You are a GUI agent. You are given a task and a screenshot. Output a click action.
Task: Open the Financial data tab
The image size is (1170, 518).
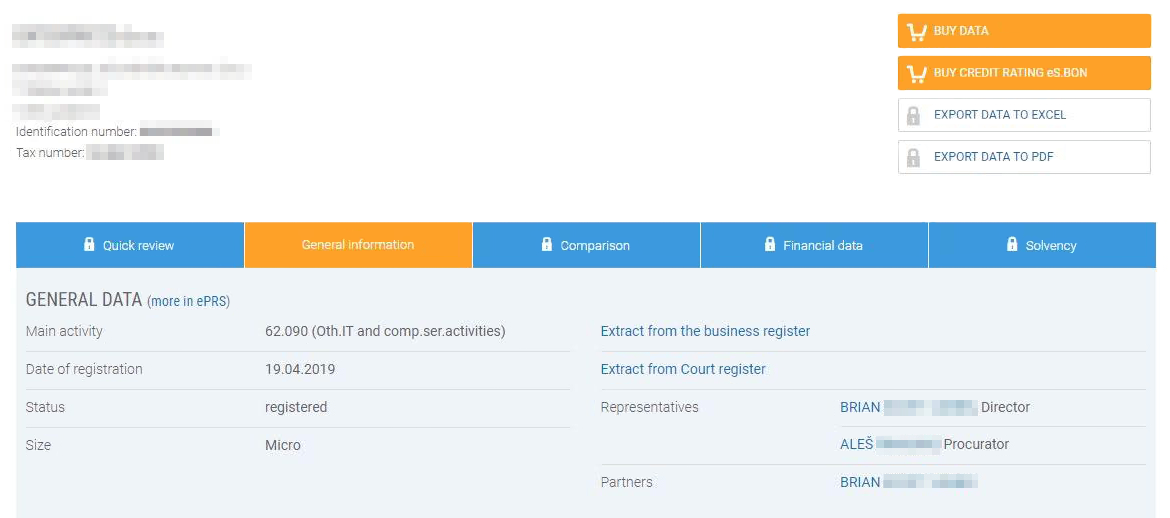814,245
